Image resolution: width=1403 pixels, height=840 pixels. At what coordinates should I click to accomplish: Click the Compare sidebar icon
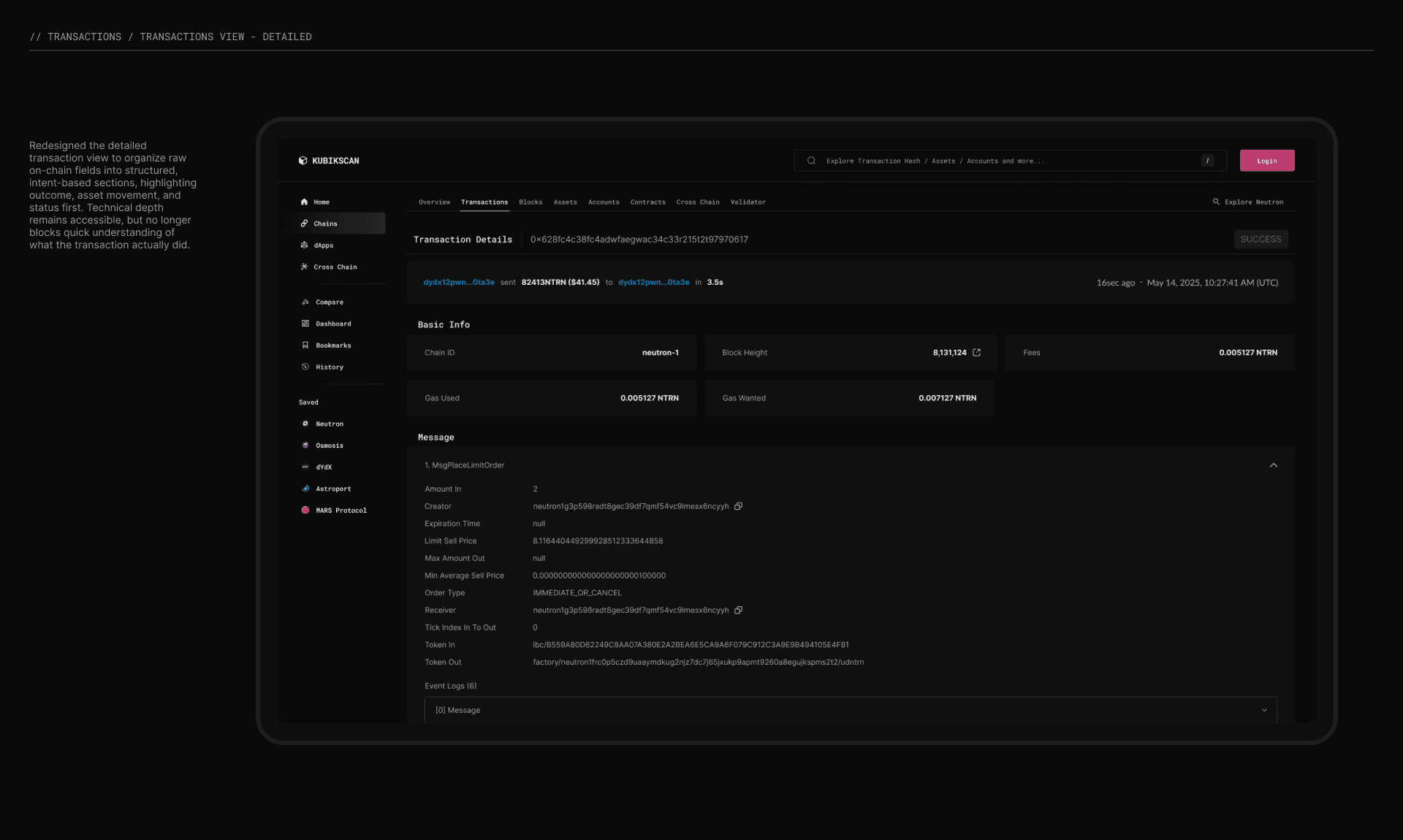coord(305,302)
